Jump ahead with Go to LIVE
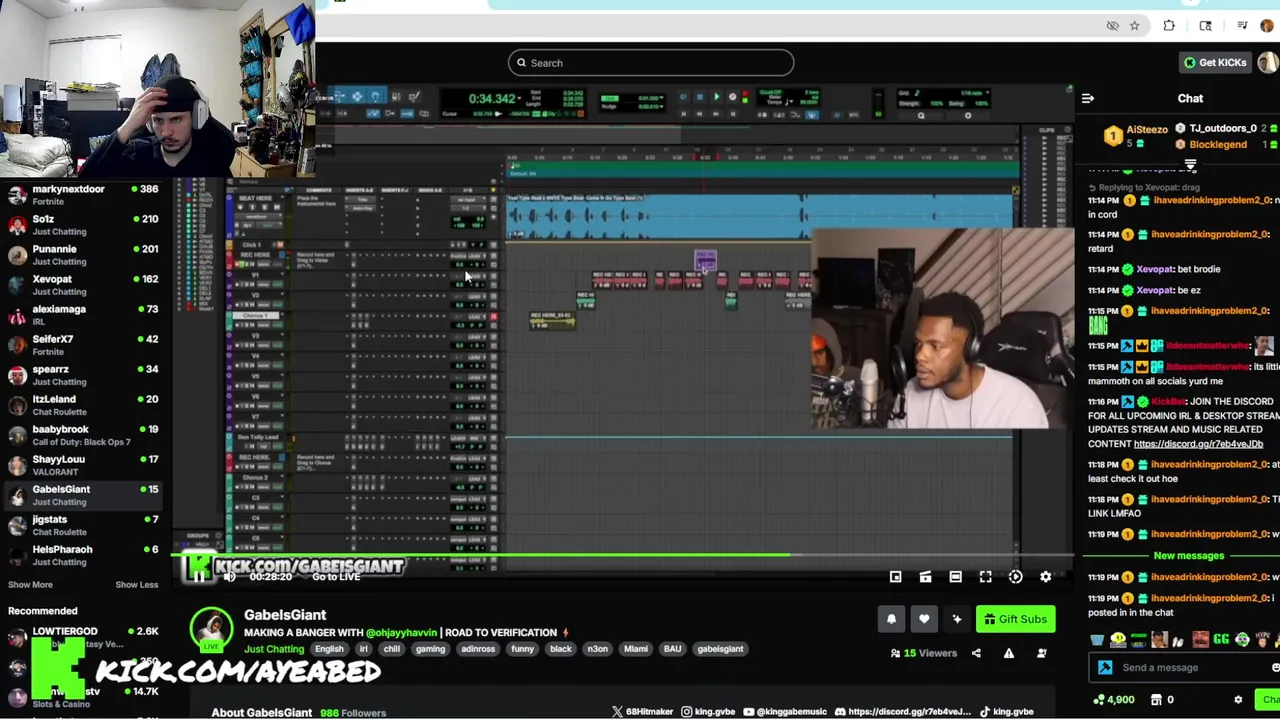The width and height of the screenshot is (1280, 720). tap(336, 577)
